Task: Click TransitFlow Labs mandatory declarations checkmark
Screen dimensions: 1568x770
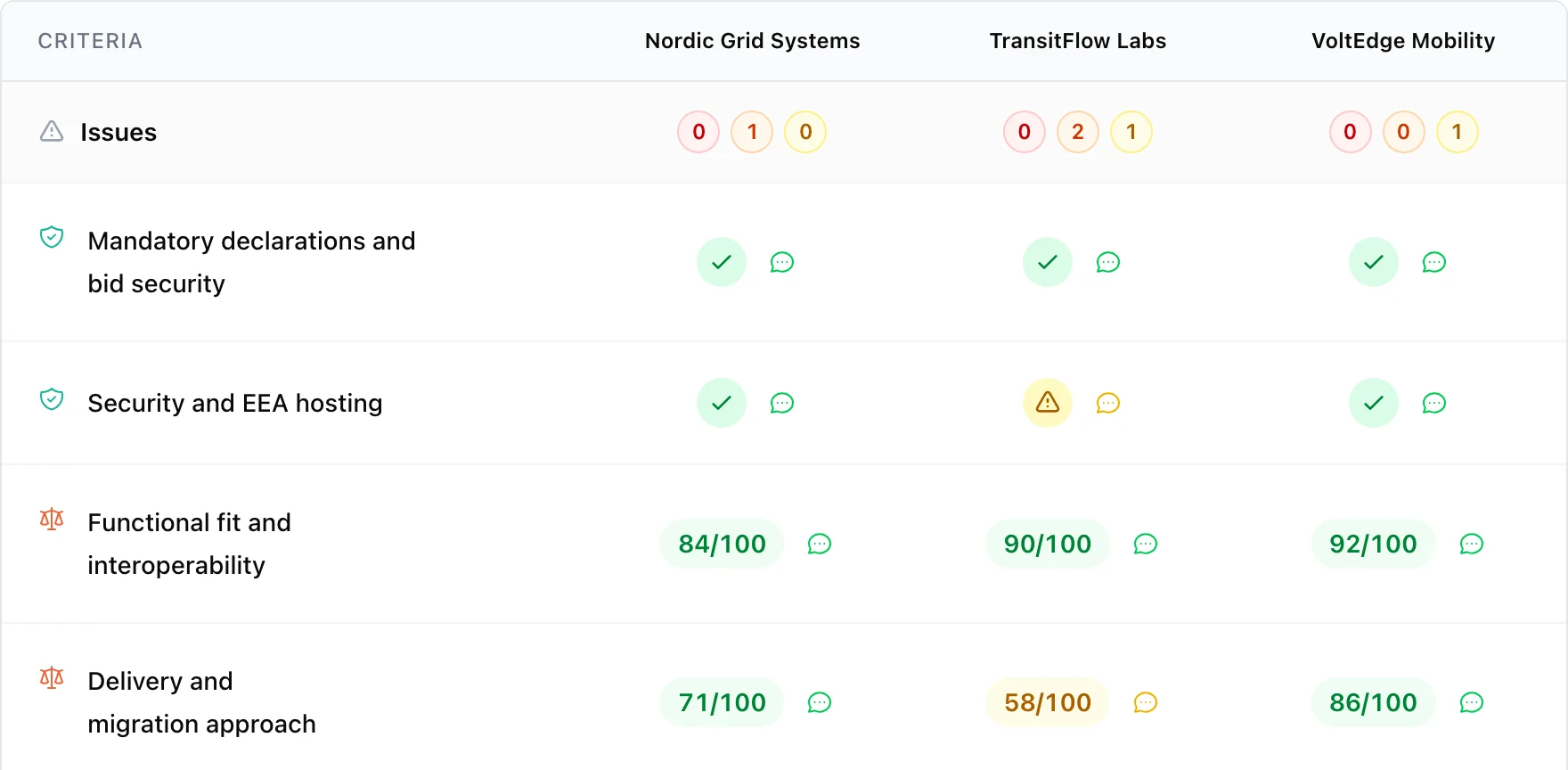Action: click(x=1048, y=262)
